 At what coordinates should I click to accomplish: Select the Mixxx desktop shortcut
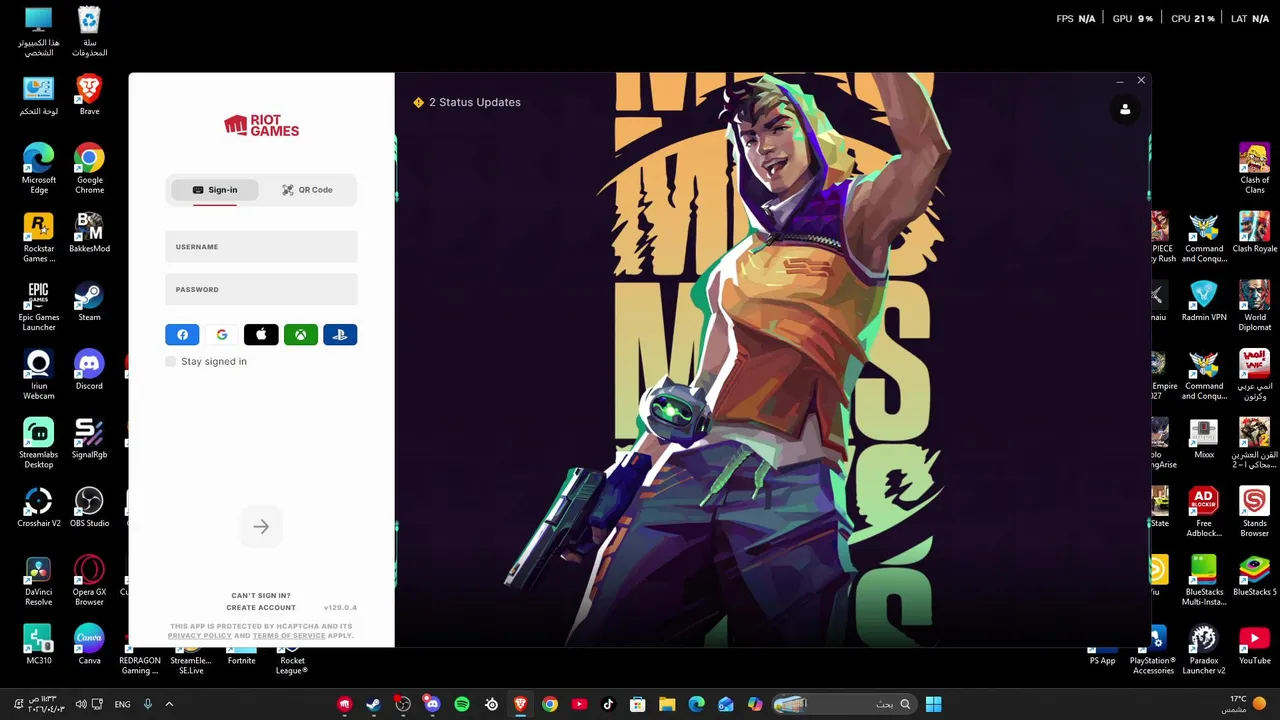(1204, 439)
